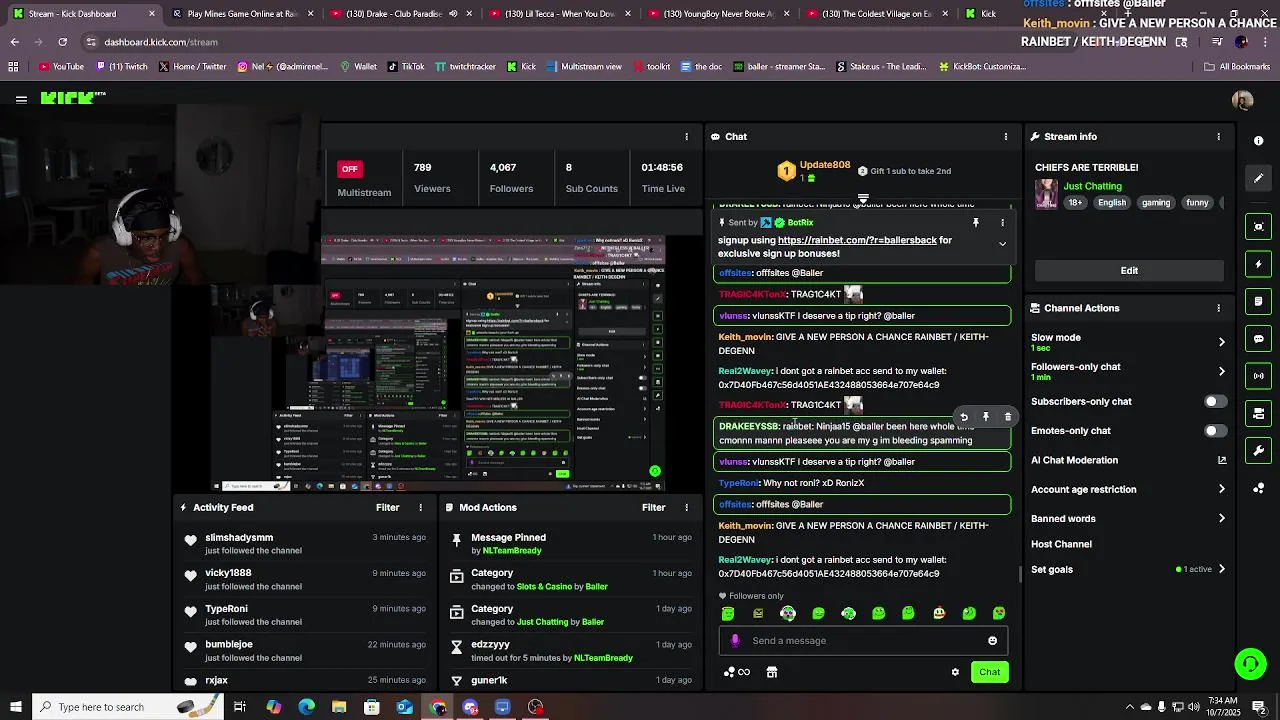
Task: Unpin the BotRix pinned message
Action: pyautogui.click(x=976, y=222)
